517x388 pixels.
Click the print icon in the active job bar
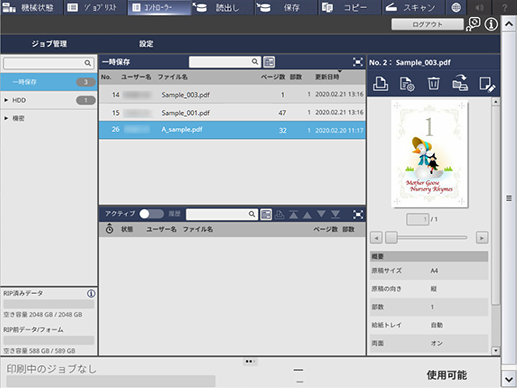coord(279,214)
